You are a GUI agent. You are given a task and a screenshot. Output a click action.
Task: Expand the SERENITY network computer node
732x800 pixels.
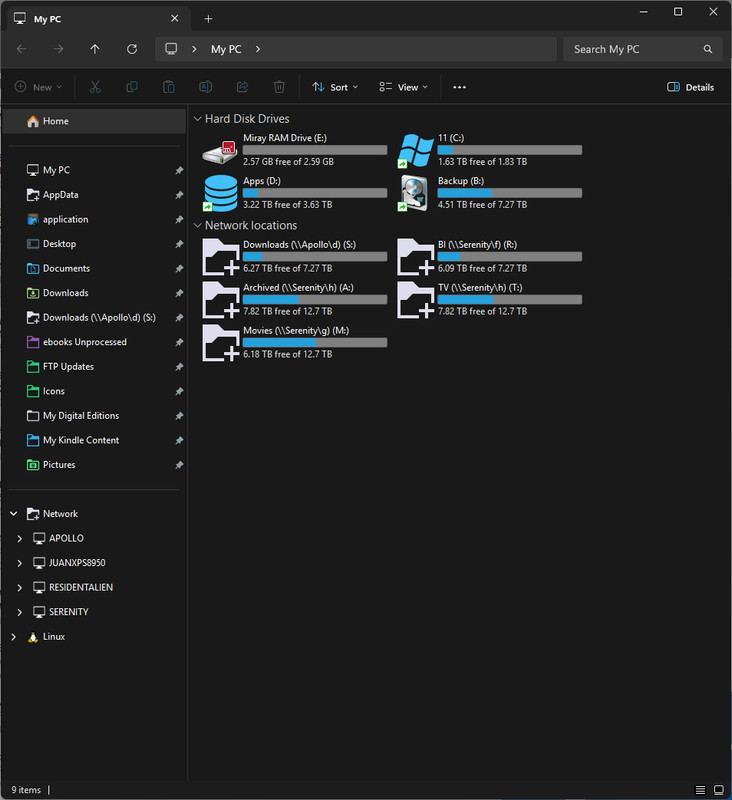(x=19, y=612)
